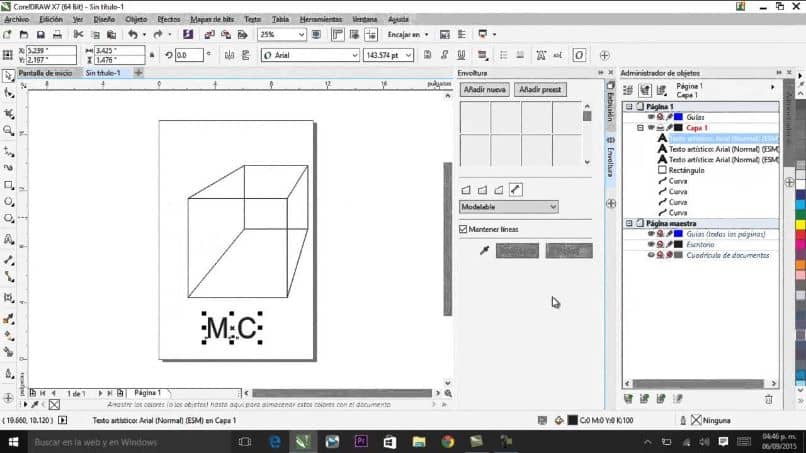Switch to Sin título-1 document tab
This screenshot has height=453, width=806.
(103, 73)
